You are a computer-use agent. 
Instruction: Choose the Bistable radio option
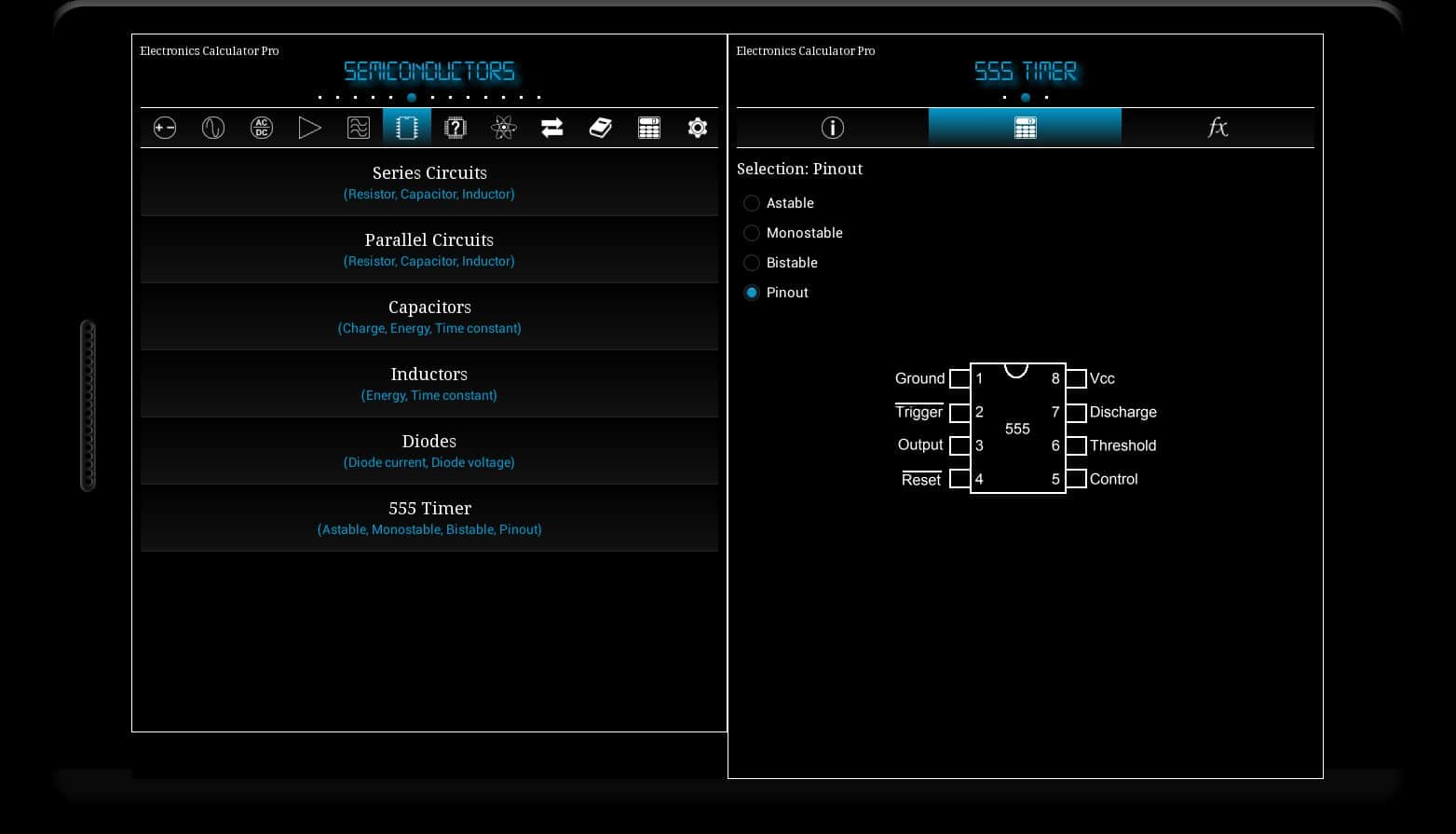click(752, 263)
